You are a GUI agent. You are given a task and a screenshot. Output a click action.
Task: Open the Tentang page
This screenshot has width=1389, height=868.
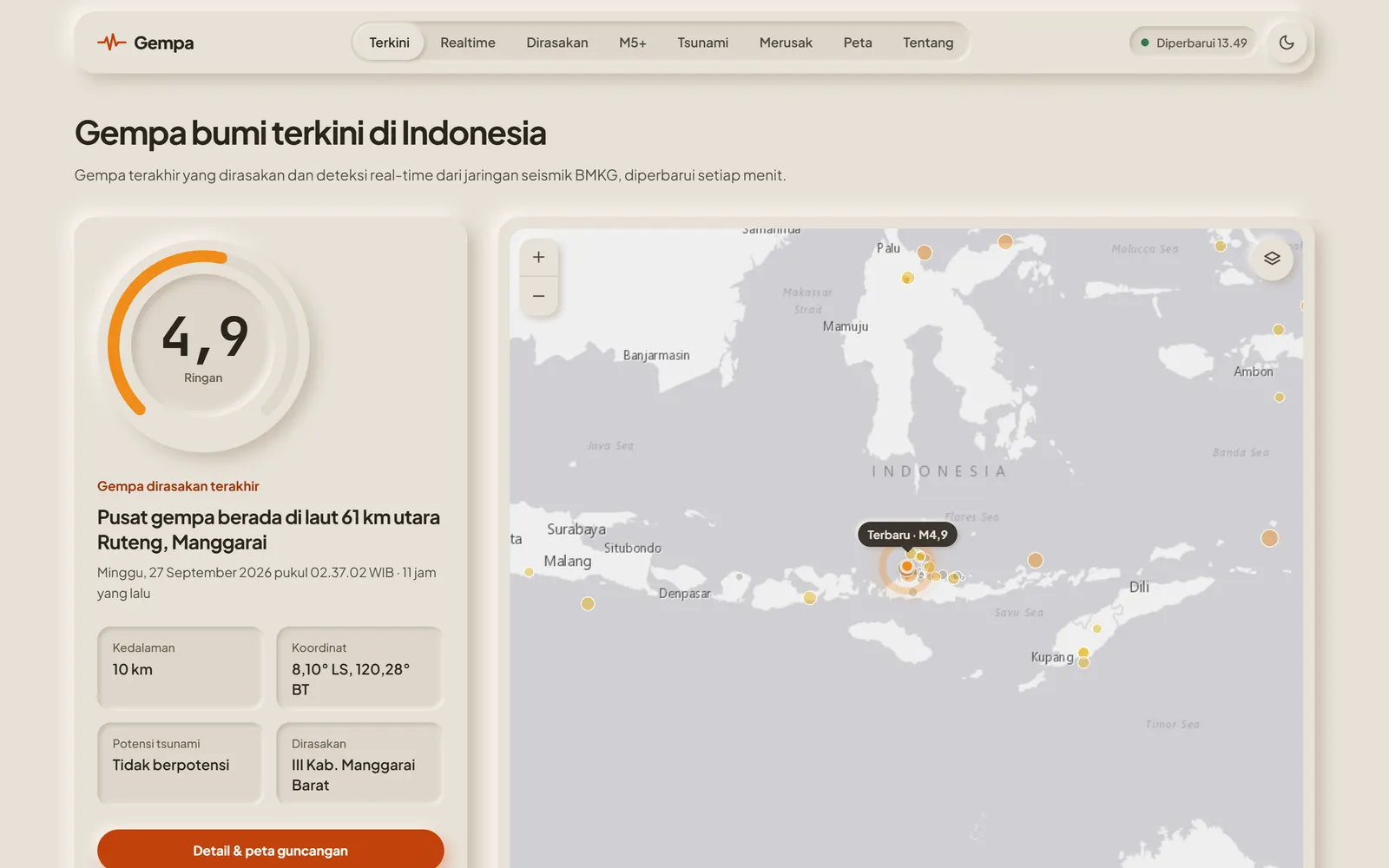click(928, 43)
